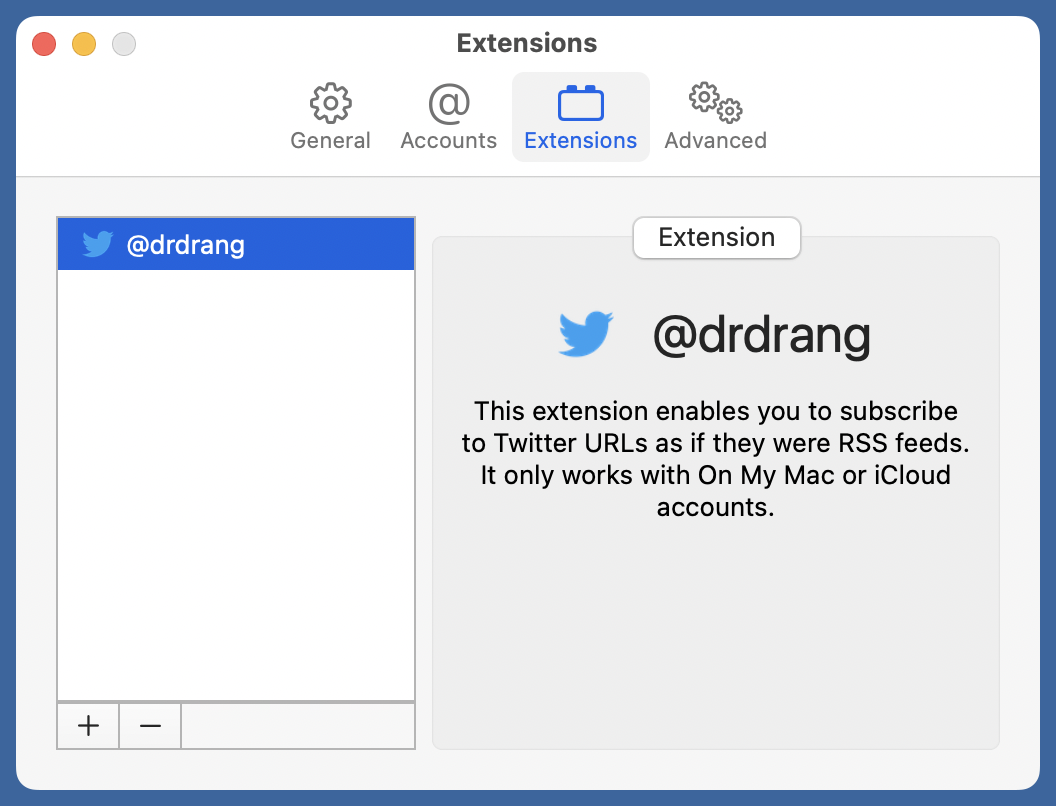Open the Accounts preferences tab label
Image resolution: width=1056 pixels, height=806 pixels.
448,141
